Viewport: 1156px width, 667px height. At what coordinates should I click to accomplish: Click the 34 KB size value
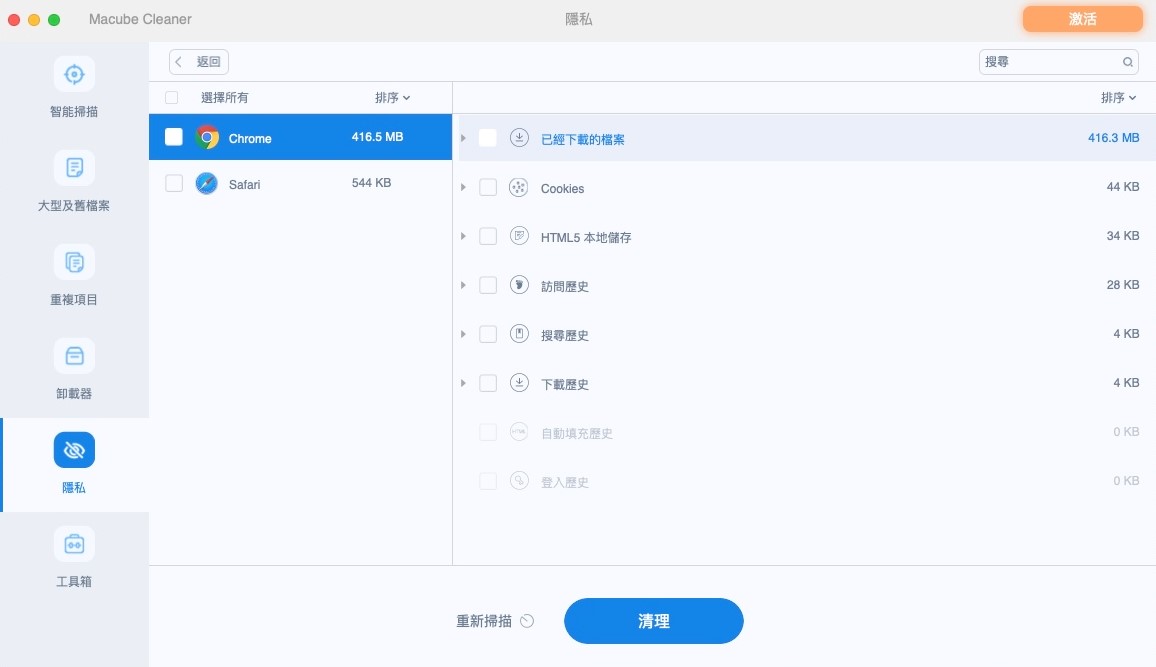(1123, 236)
